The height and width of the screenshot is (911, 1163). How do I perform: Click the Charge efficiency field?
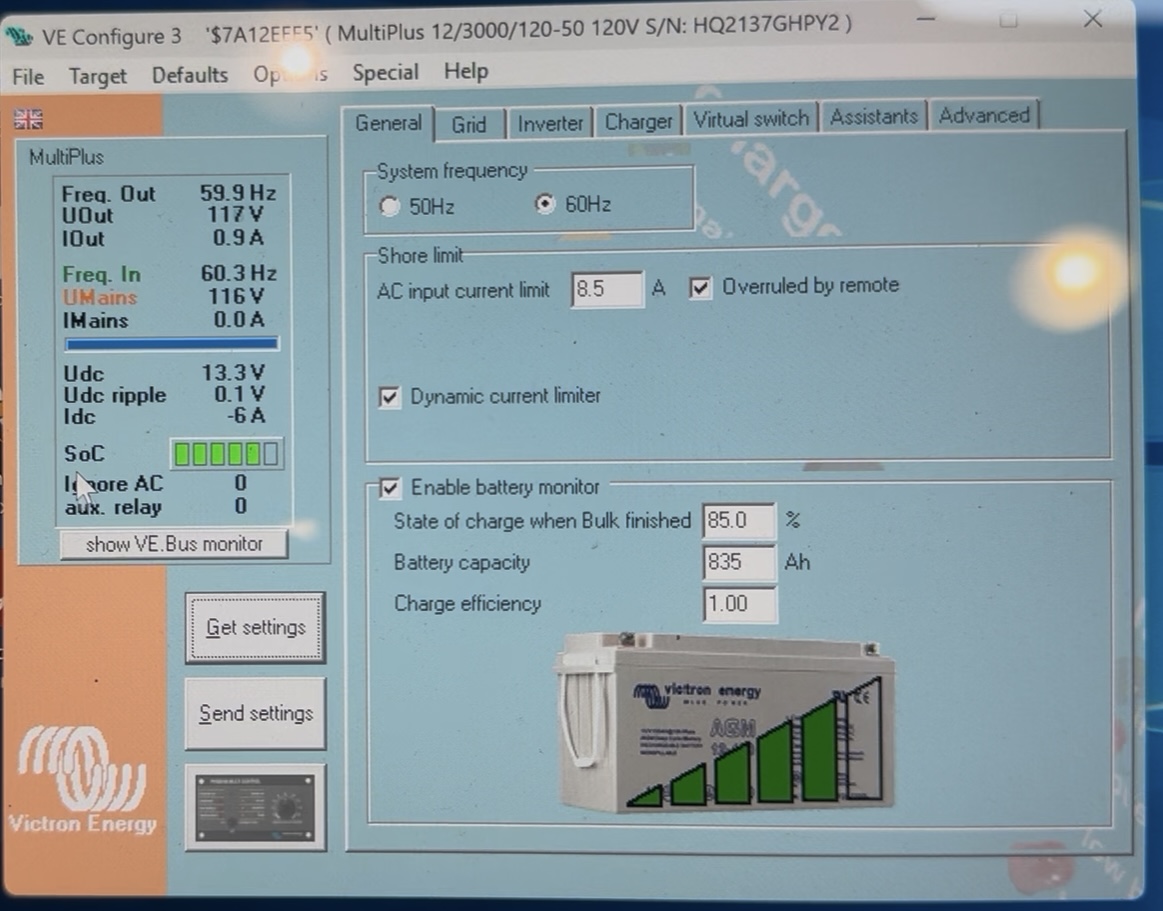point(738,604)
